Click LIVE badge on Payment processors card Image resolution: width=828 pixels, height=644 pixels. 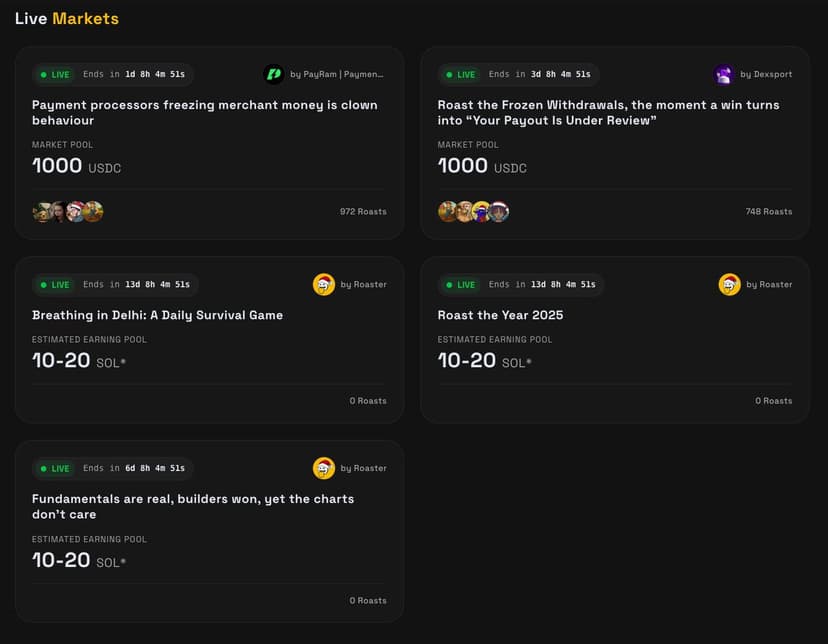(x=55, y=74)
